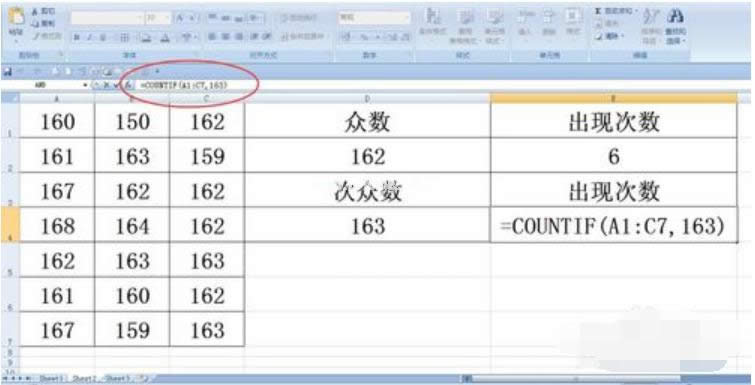The height and width of the screenshot is (385, 755).
Task: Switch to the Sheet3 tab
Action: [x=118, y=379]
